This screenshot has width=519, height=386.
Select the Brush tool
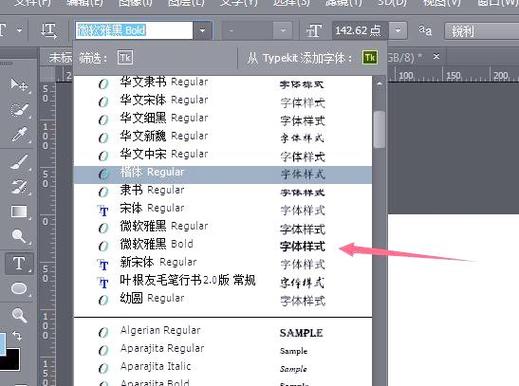[18, 161]
